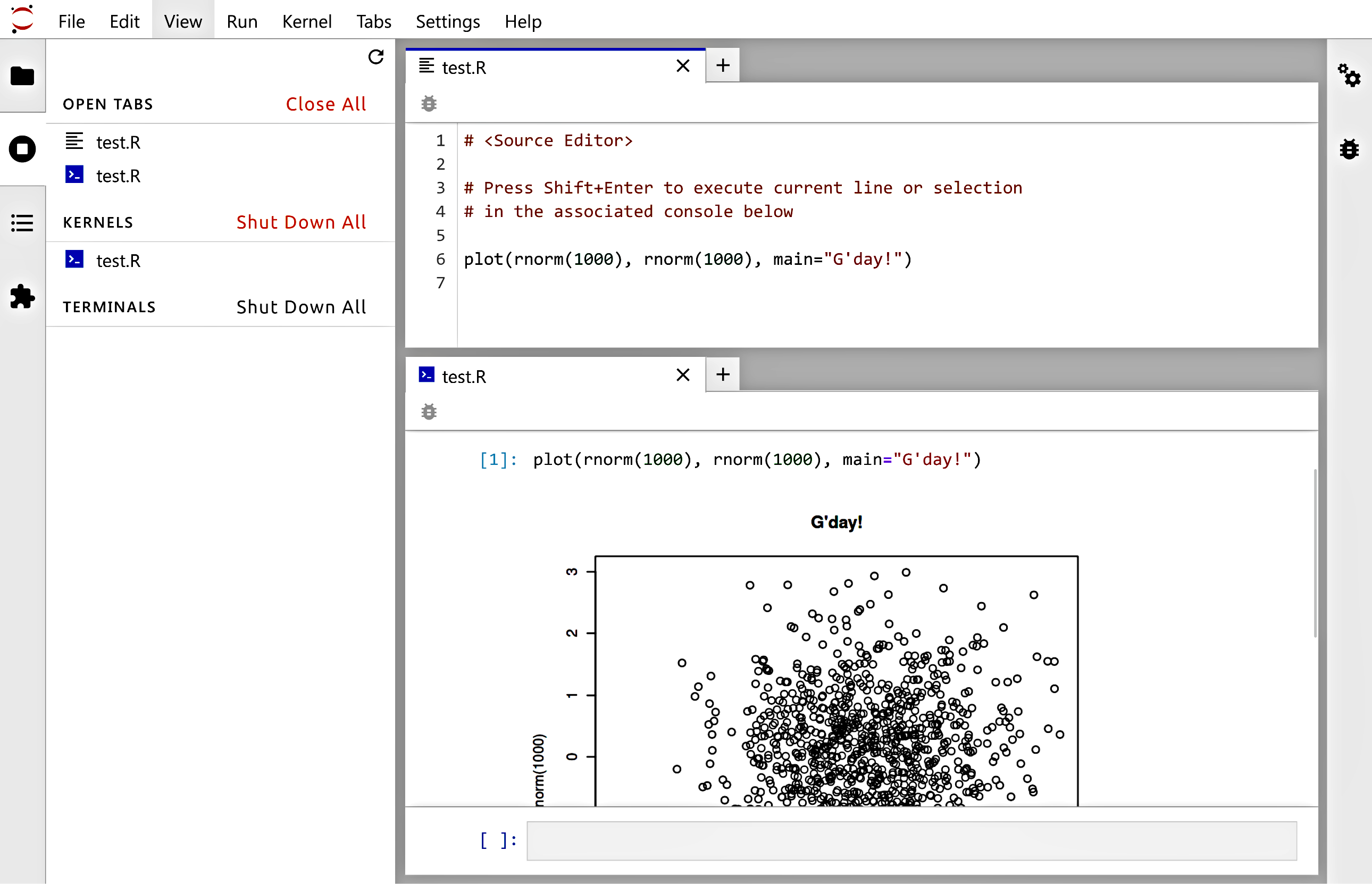Expand the KERNELS section in sidebar

coord(98,221)
